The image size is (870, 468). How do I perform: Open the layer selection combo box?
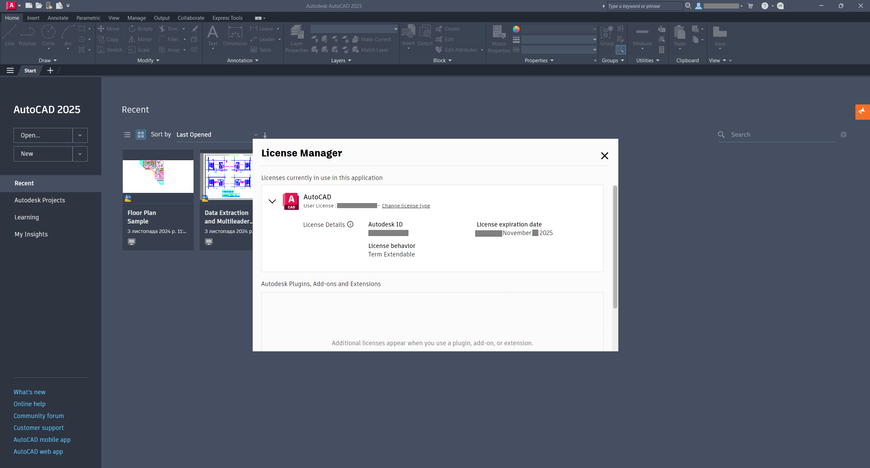pos(354,29)
